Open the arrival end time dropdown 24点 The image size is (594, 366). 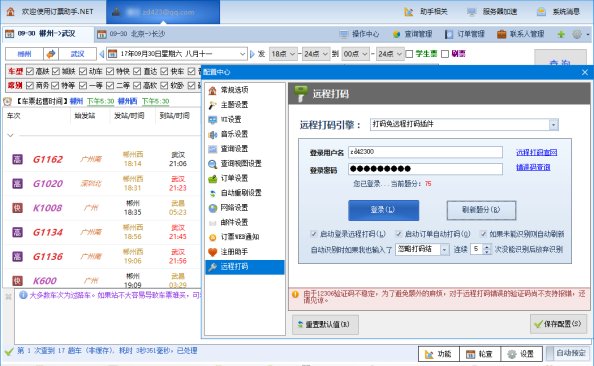click(390, 54)
